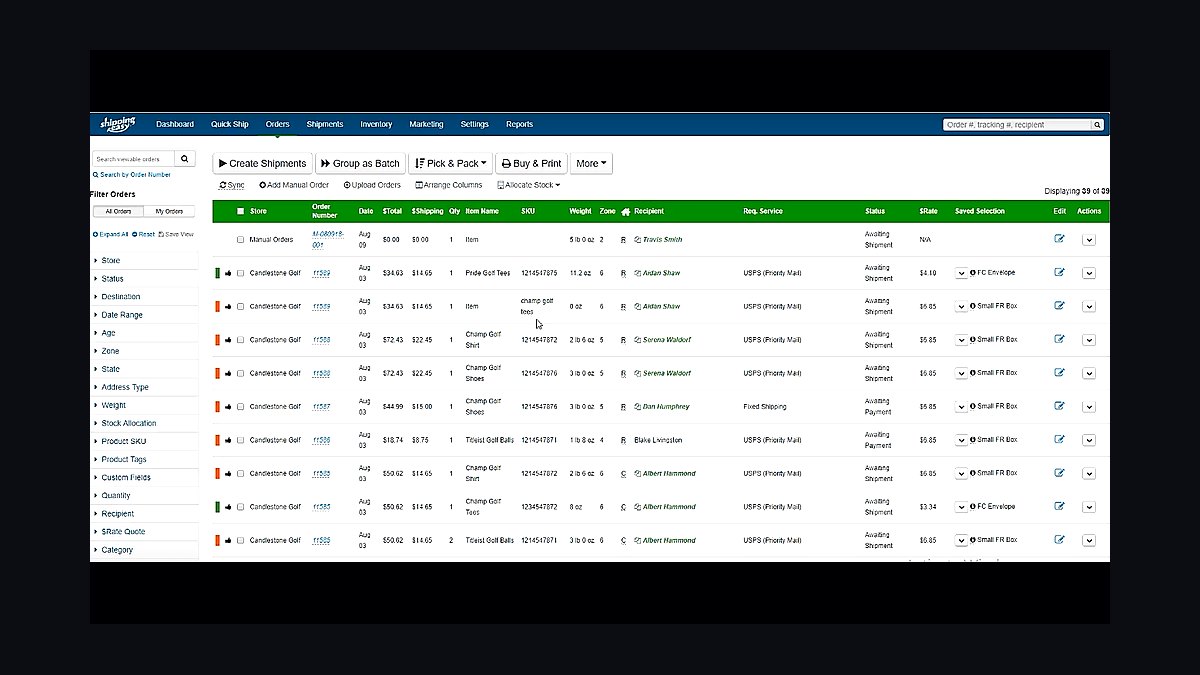1200x675 pixels.
Task: Click the Search by Order Number link
Action: tap(132, 175)
